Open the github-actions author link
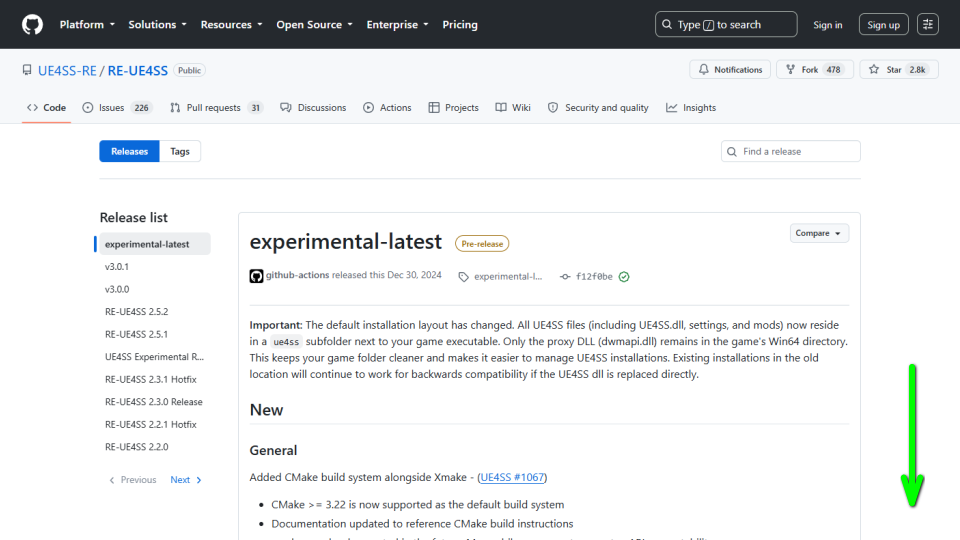960x540 pixels. pyautogui.click(x=298, y=276)
